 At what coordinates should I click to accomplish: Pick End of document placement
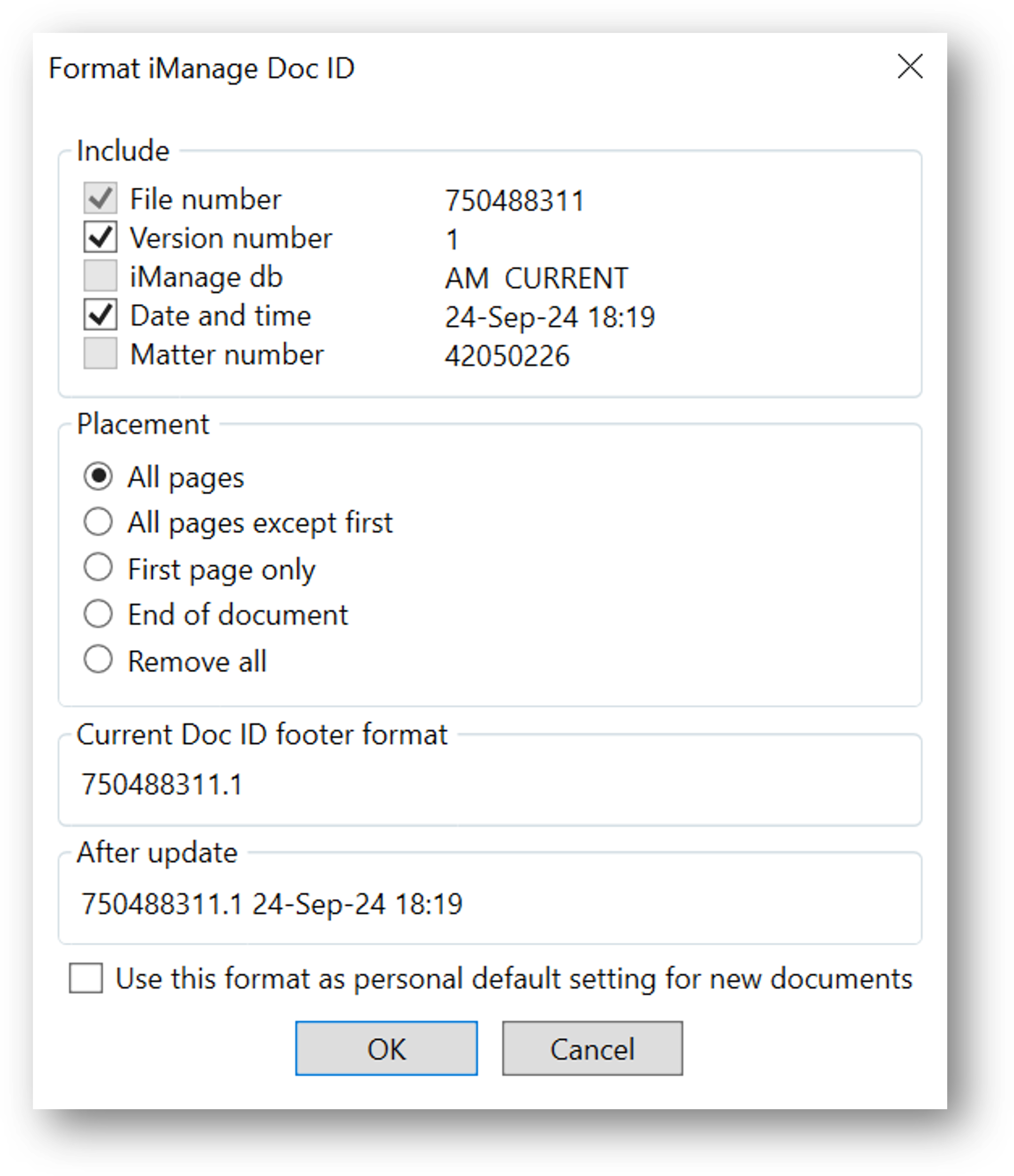pyautogui.click(x=98, y=614)
